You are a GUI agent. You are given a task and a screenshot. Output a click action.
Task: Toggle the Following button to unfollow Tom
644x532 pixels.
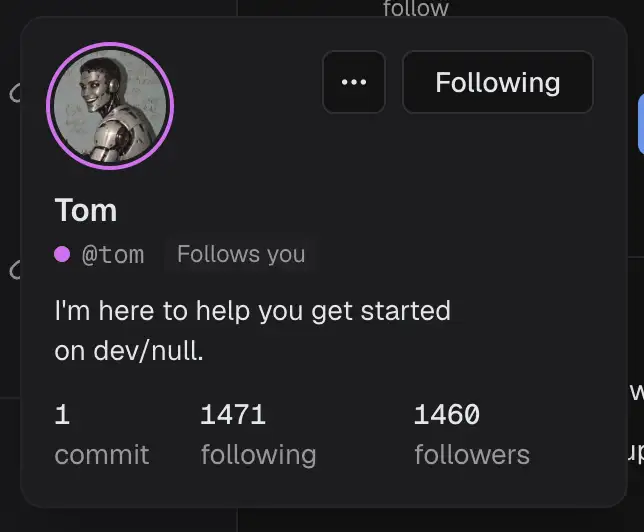pos(498,82)
